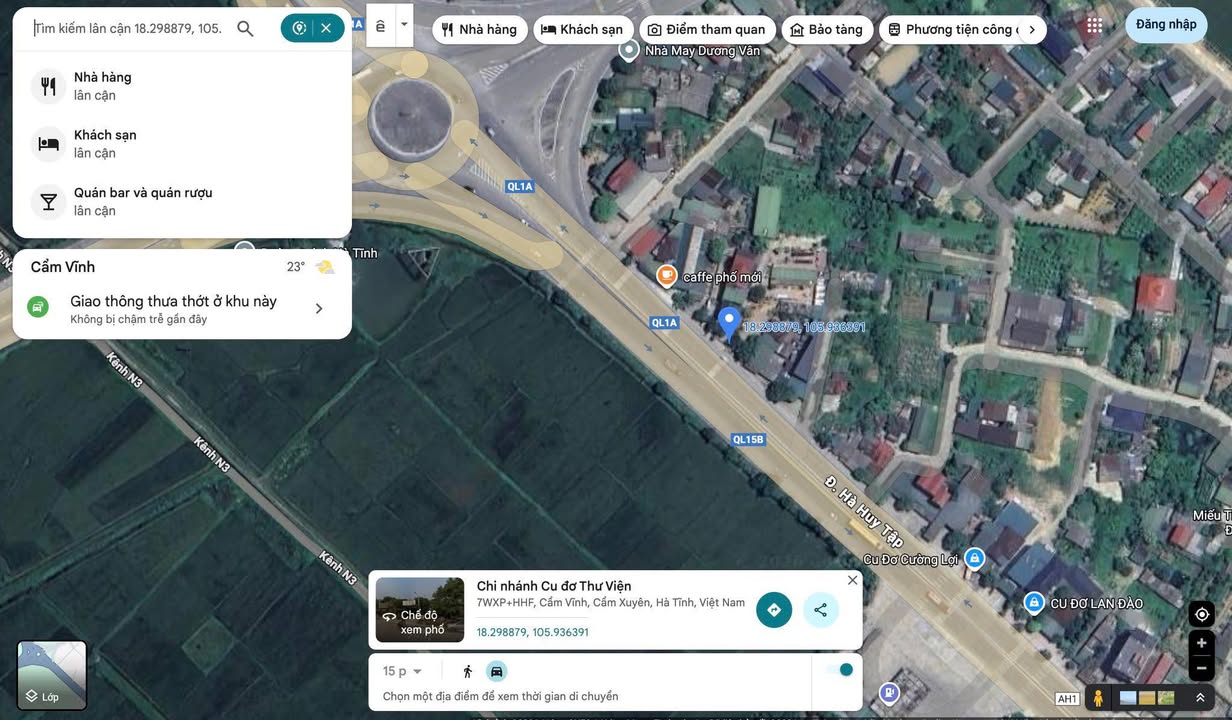This screenshot has height=720, width=1232.
Task: Open Street View thumbnail Chế độ xem phố
Action: point(420,610)
